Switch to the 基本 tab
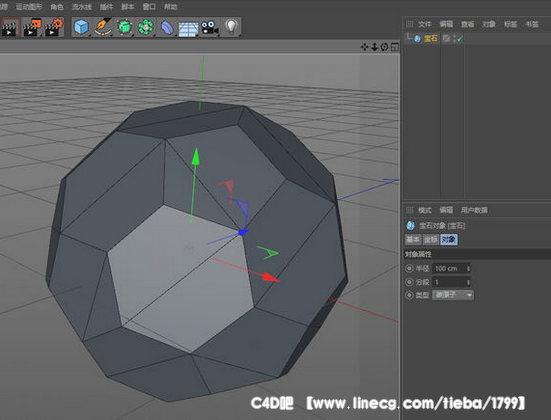Viewport: 551px width, 420px height. click(x=413, y=240)
